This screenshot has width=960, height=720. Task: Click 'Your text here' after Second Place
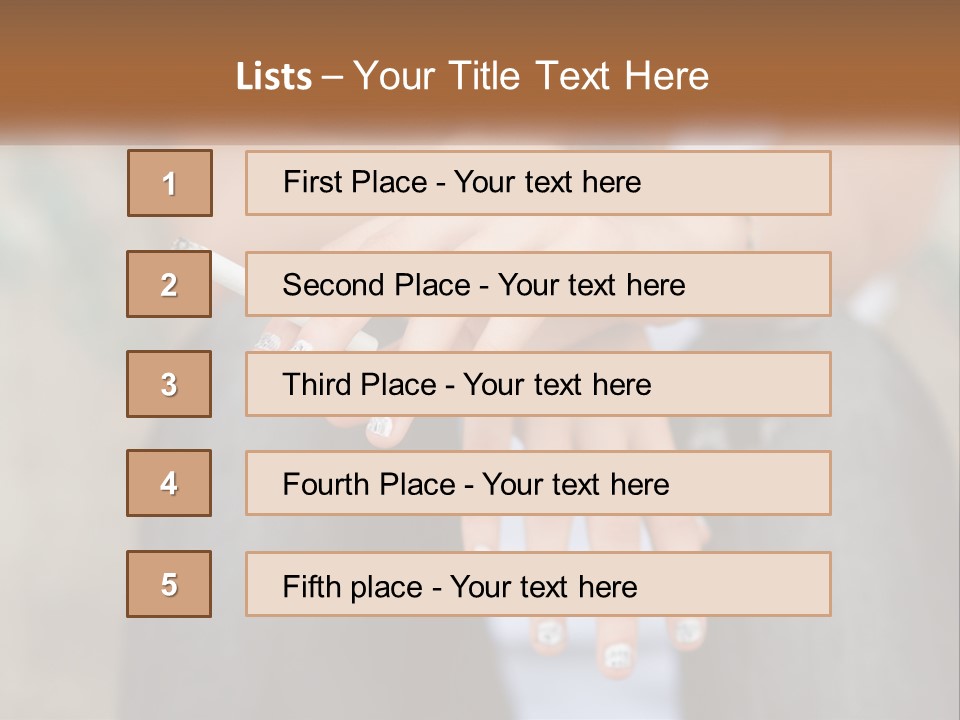click(591, 285)
